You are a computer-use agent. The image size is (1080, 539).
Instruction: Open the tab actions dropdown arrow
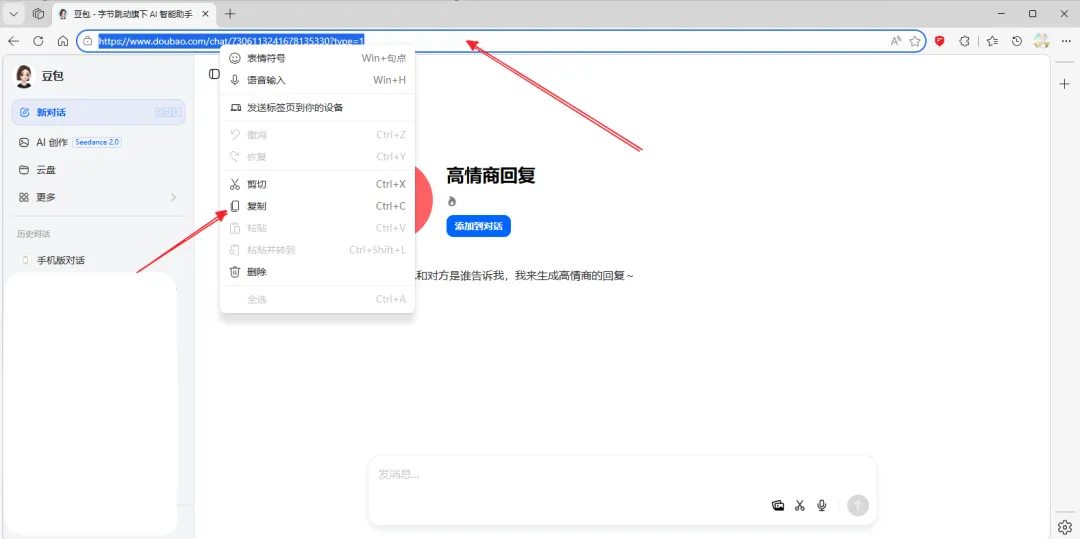point(14,14)
